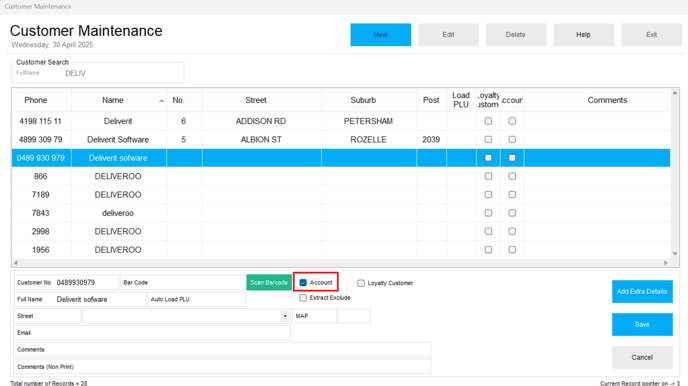Image resolution: width=688 pixels, height=386 pixels.
Task: Toggle account checkbox for phone 7189 row
Action: click(512, 195)
